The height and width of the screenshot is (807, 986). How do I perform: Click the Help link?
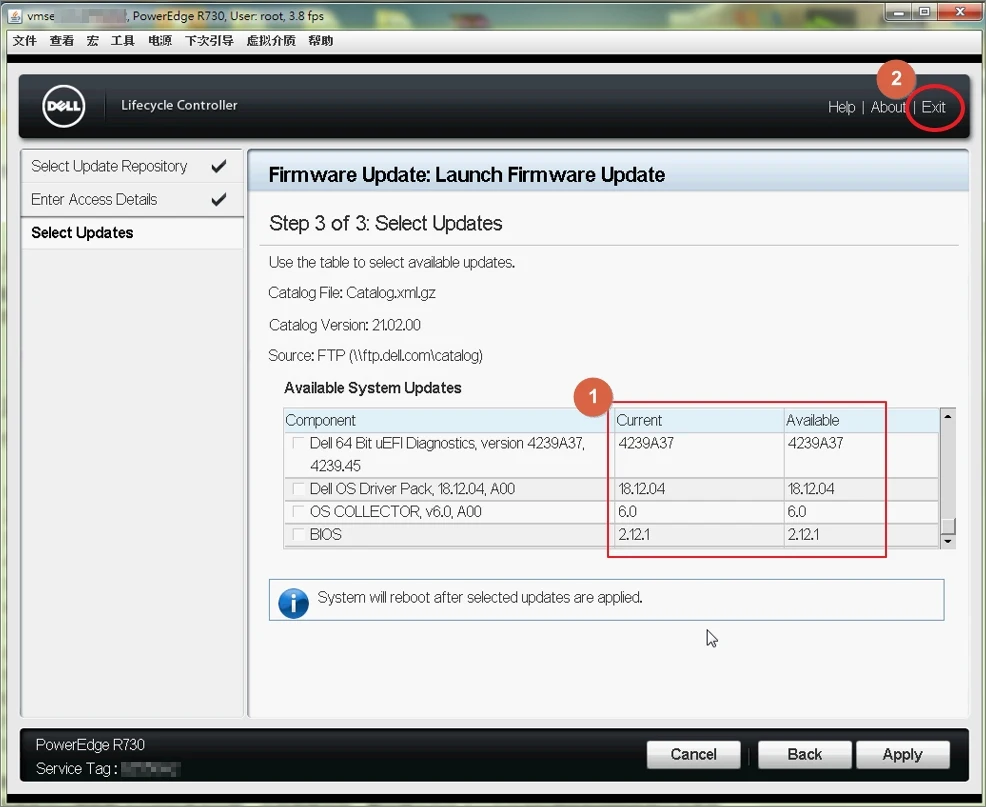coord(841,108)
